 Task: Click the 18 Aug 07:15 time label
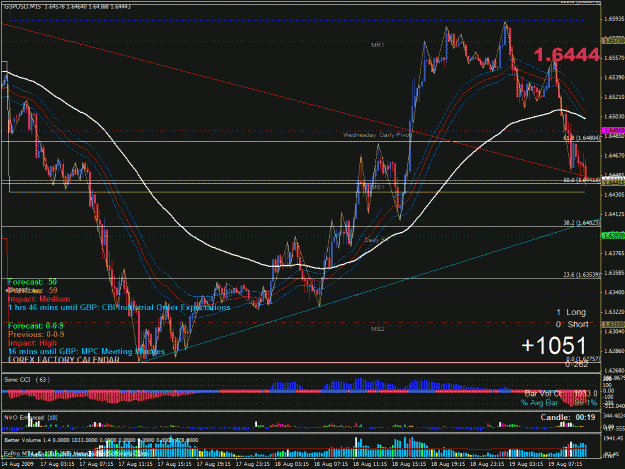coord(330,464)
